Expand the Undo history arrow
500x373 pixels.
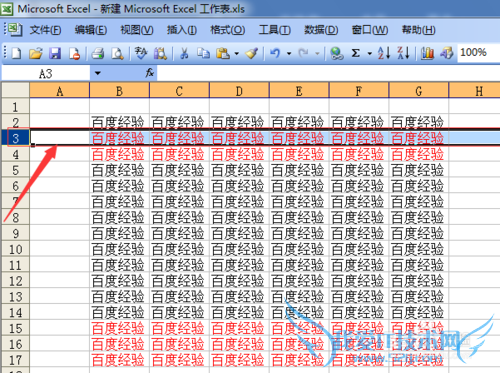(x=289, y=53)
